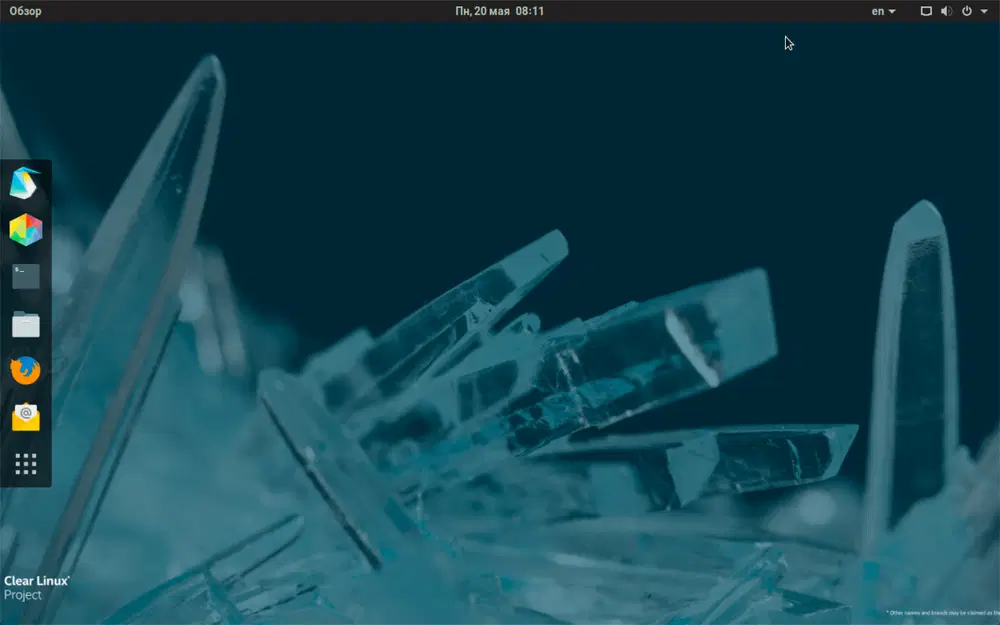The height and width of the screenshot is (625, 1000).
Task: Click the volume speaker icon
Action: 946,11
